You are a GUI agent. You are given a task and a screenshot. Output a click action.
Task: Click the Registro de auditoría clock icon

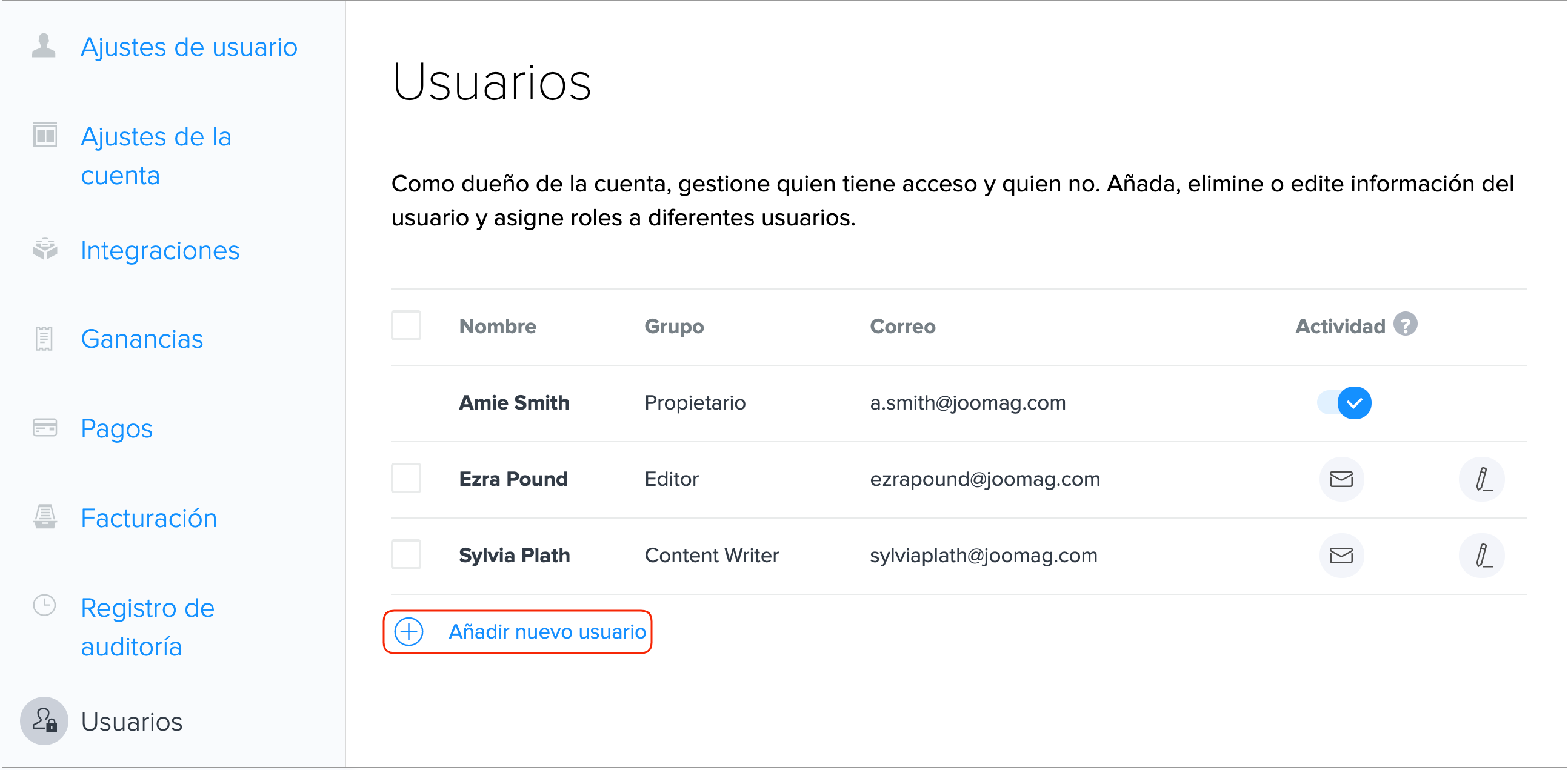pos(44,605)
